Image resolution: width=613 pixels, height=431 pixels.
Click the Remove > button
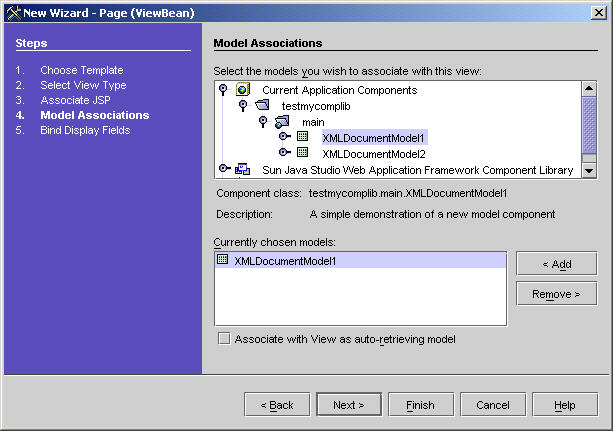point(557,294)
